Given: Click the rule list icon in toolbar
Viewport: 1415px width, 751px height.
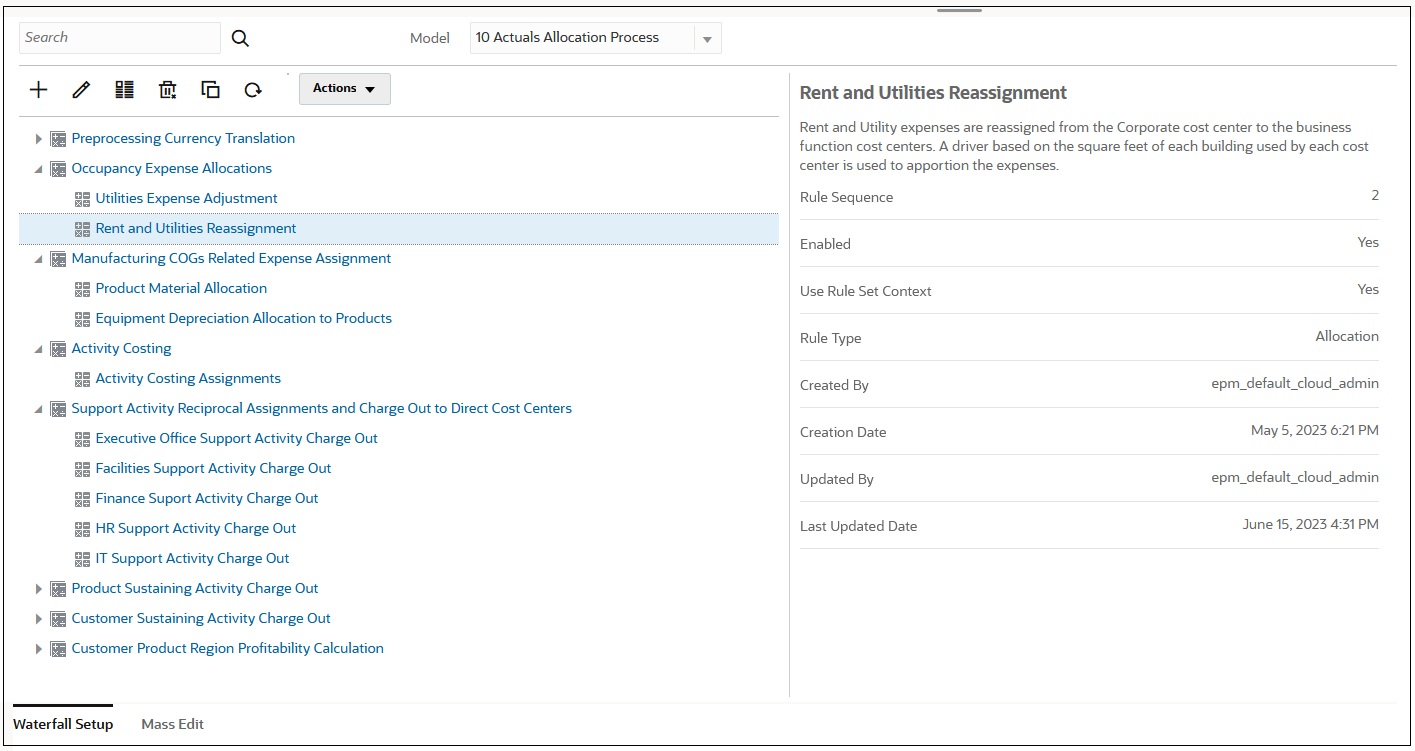Looking at the screenshot, I should (124, 89).
